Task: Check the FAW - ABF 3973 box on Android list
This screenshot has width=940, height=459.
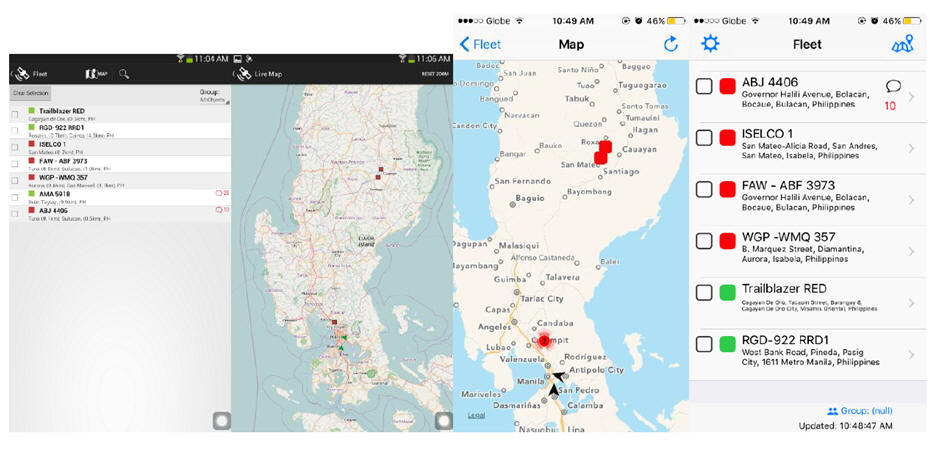Action: pos(15,162)
